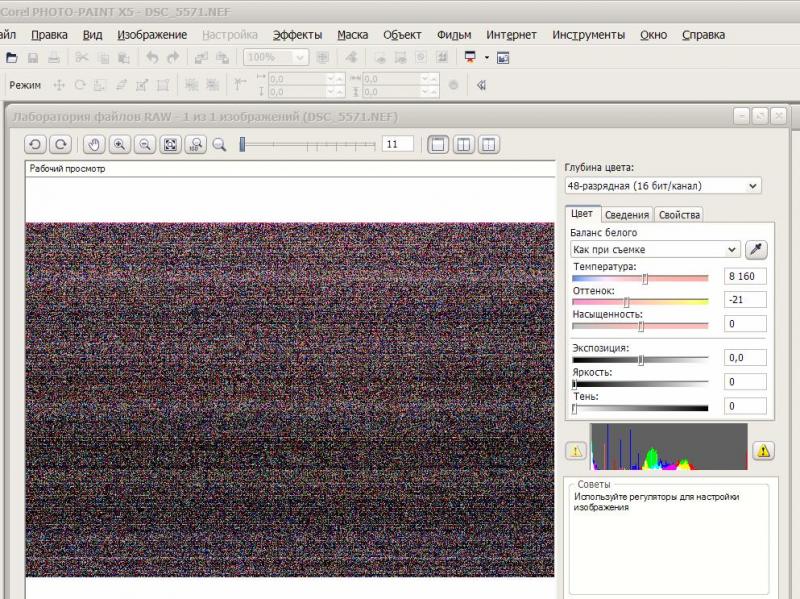Open the application launcher icon

(x=470, y=58)
